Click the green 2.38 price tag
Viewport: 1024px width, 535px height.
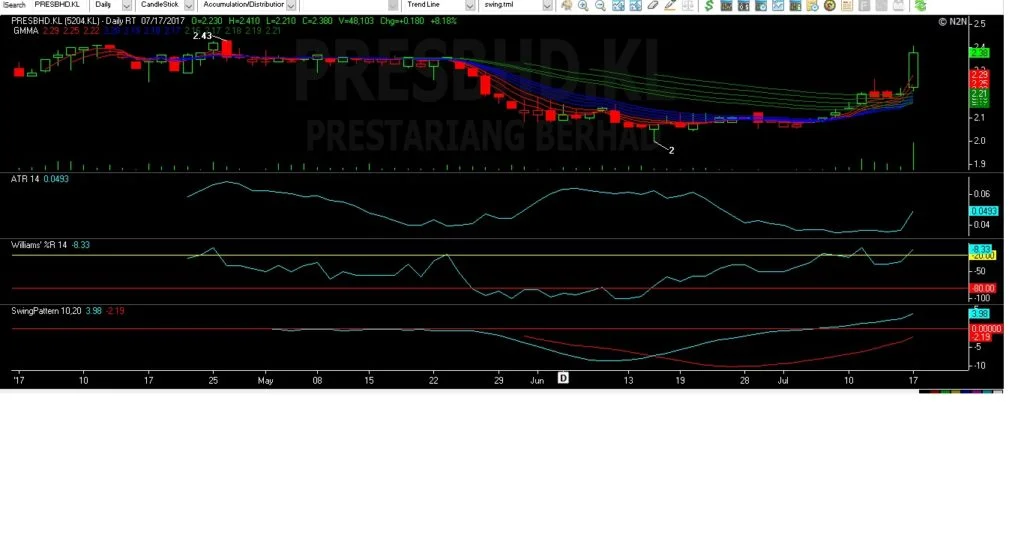click(x=980, y=53)
